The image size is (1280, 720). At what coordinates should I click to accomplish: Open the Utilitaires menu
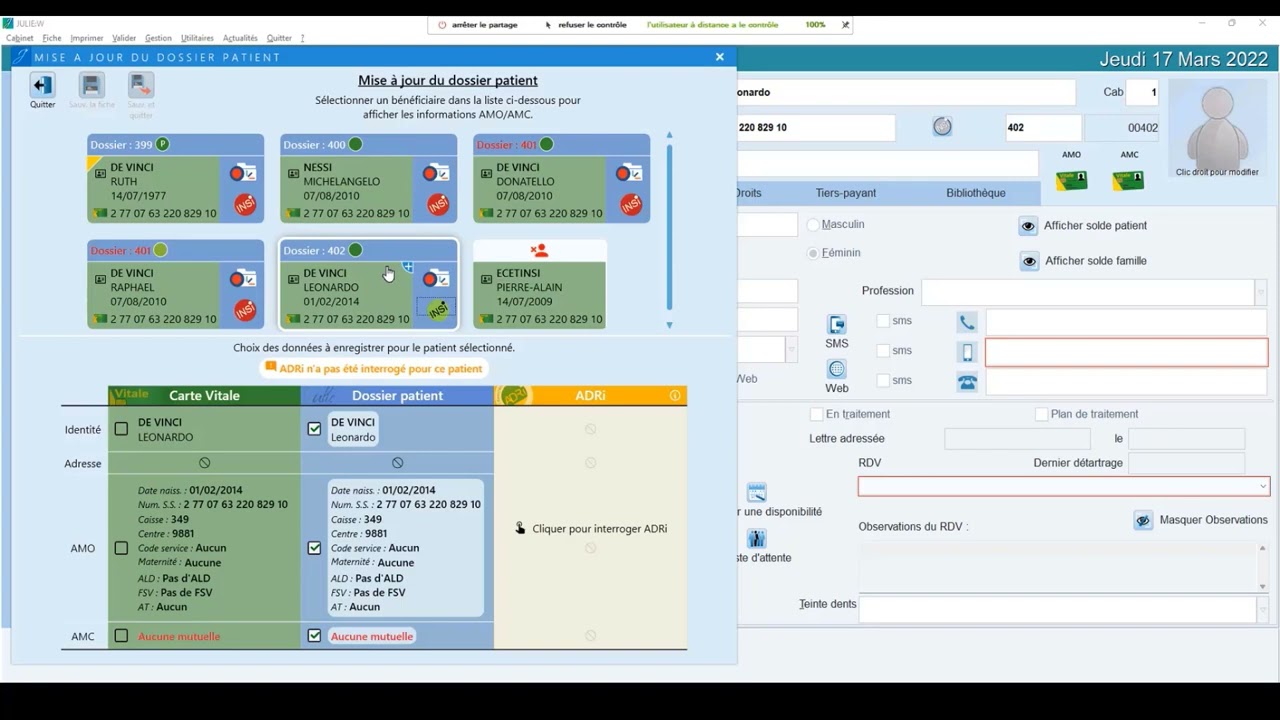coord(197,38)
